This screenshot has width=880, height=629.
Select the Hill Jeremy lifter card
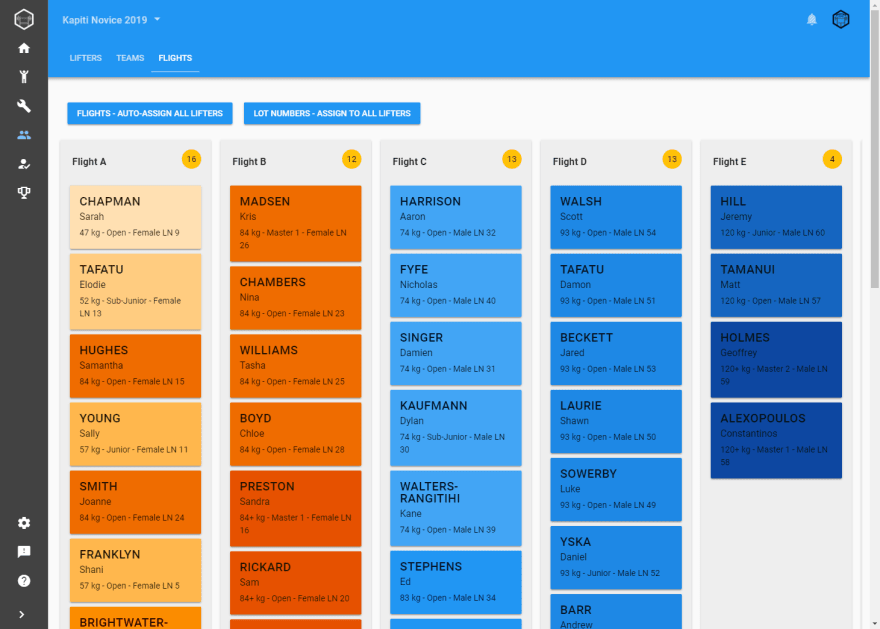coord(776,217)
